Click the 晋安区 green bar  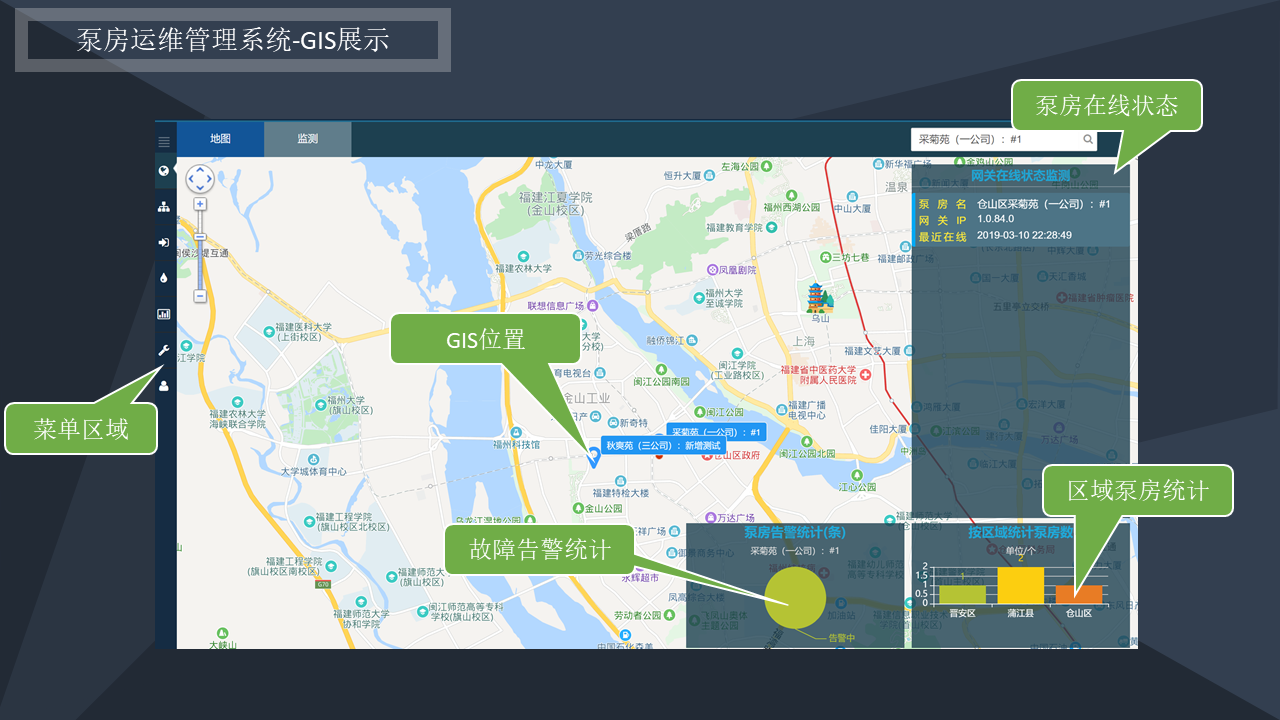[x=962, y=594]
